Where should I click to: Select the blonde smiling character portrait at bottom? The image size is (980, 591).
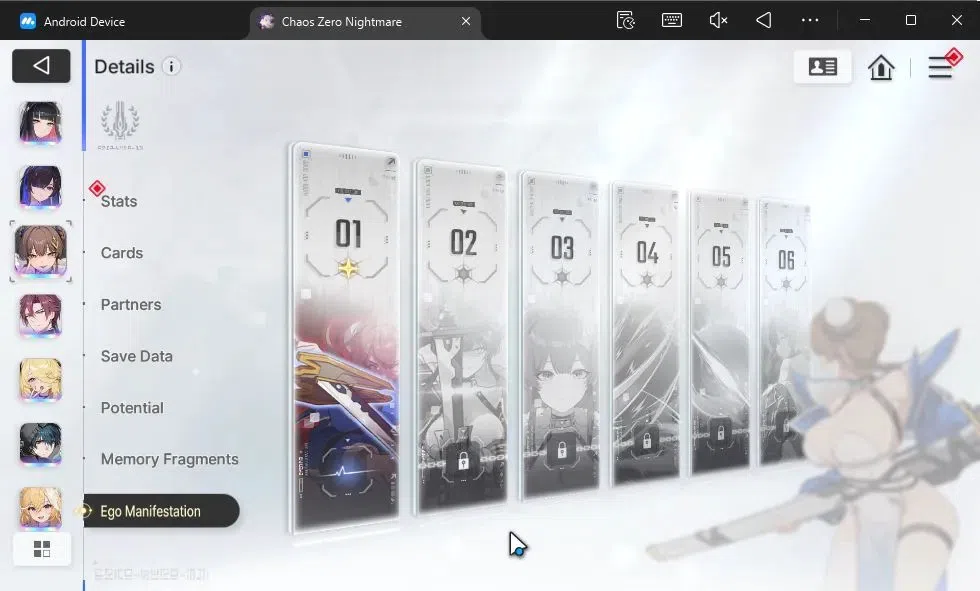[x=41, y=509]
